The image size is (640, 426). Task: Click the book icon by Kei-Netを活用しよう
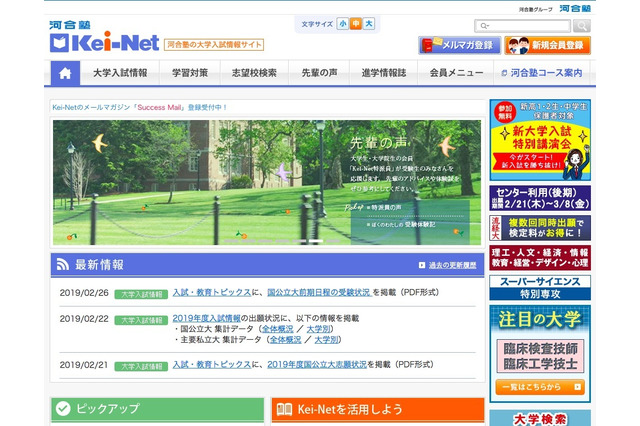point(284,409)
